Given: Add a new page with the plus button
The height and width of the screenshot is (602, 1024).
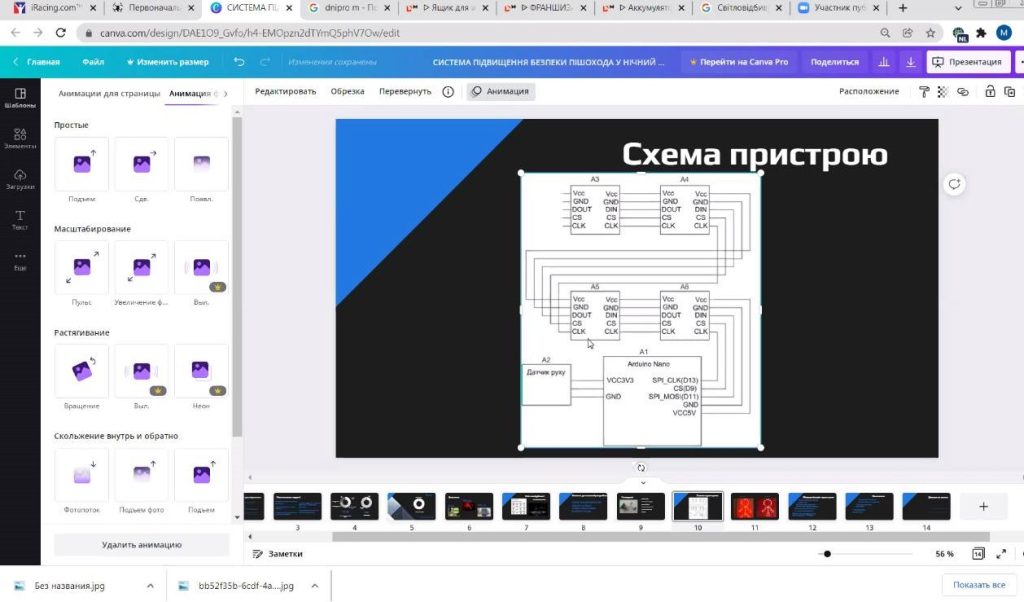Looking at the screenshot, I should [x=984, y=507].
